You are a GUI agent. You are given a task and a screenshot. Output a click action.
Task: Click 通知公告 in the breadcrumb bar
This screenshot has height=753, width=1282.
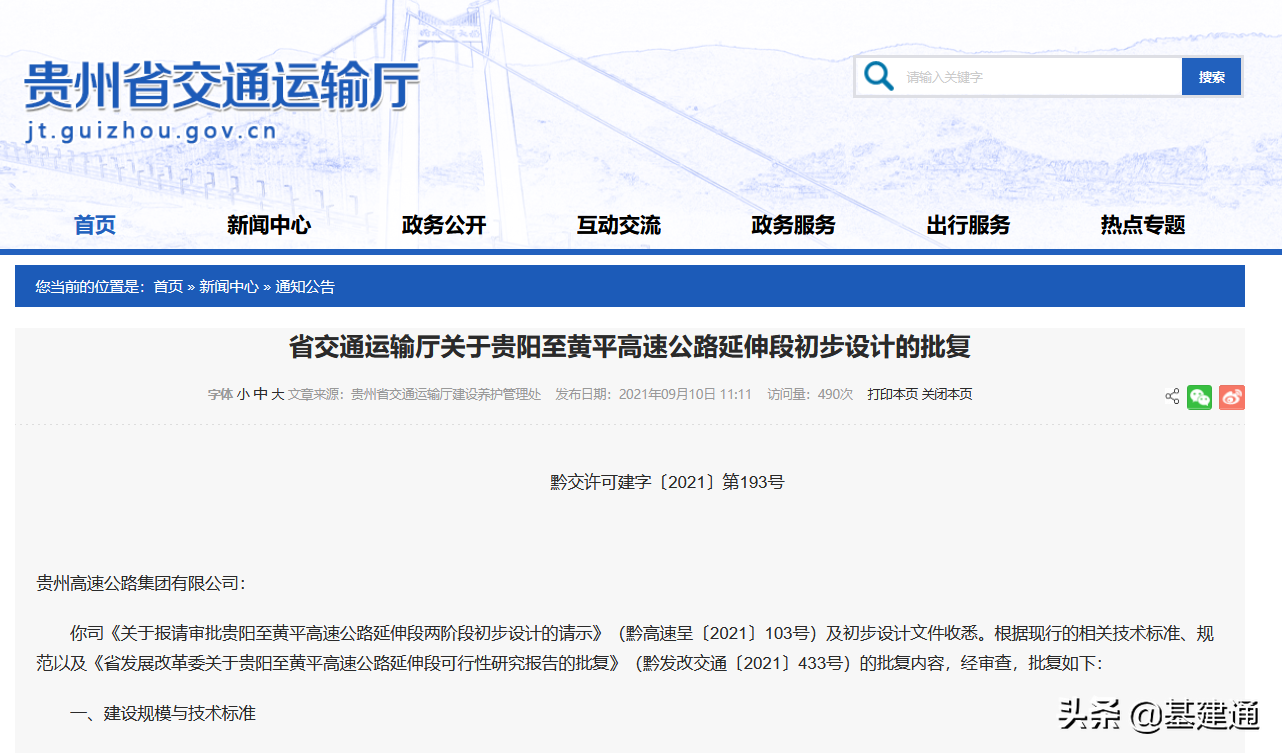[305, 287]
